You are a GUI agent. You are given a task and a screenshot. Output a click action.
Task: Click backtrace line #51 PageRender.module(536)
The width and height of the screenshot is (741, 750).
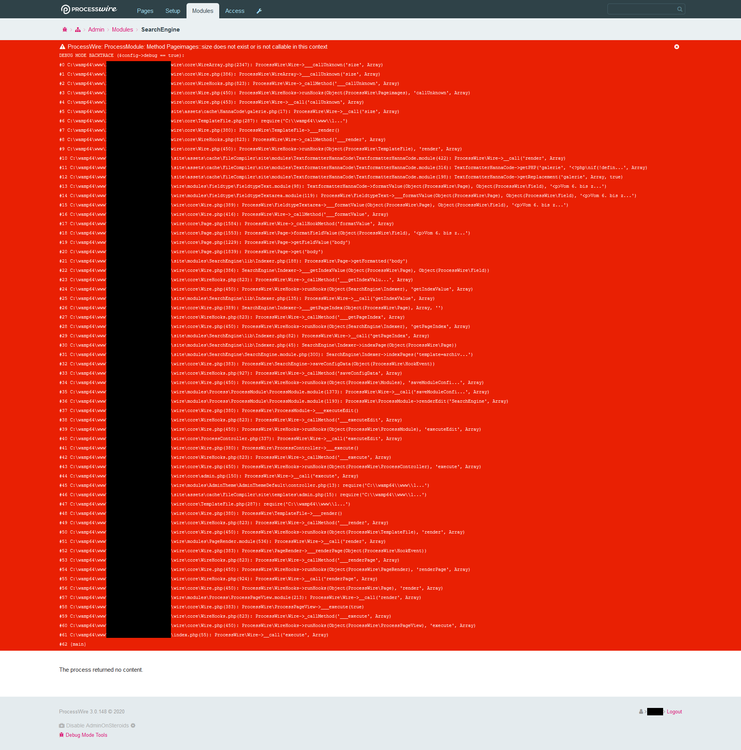coord(222,541)
